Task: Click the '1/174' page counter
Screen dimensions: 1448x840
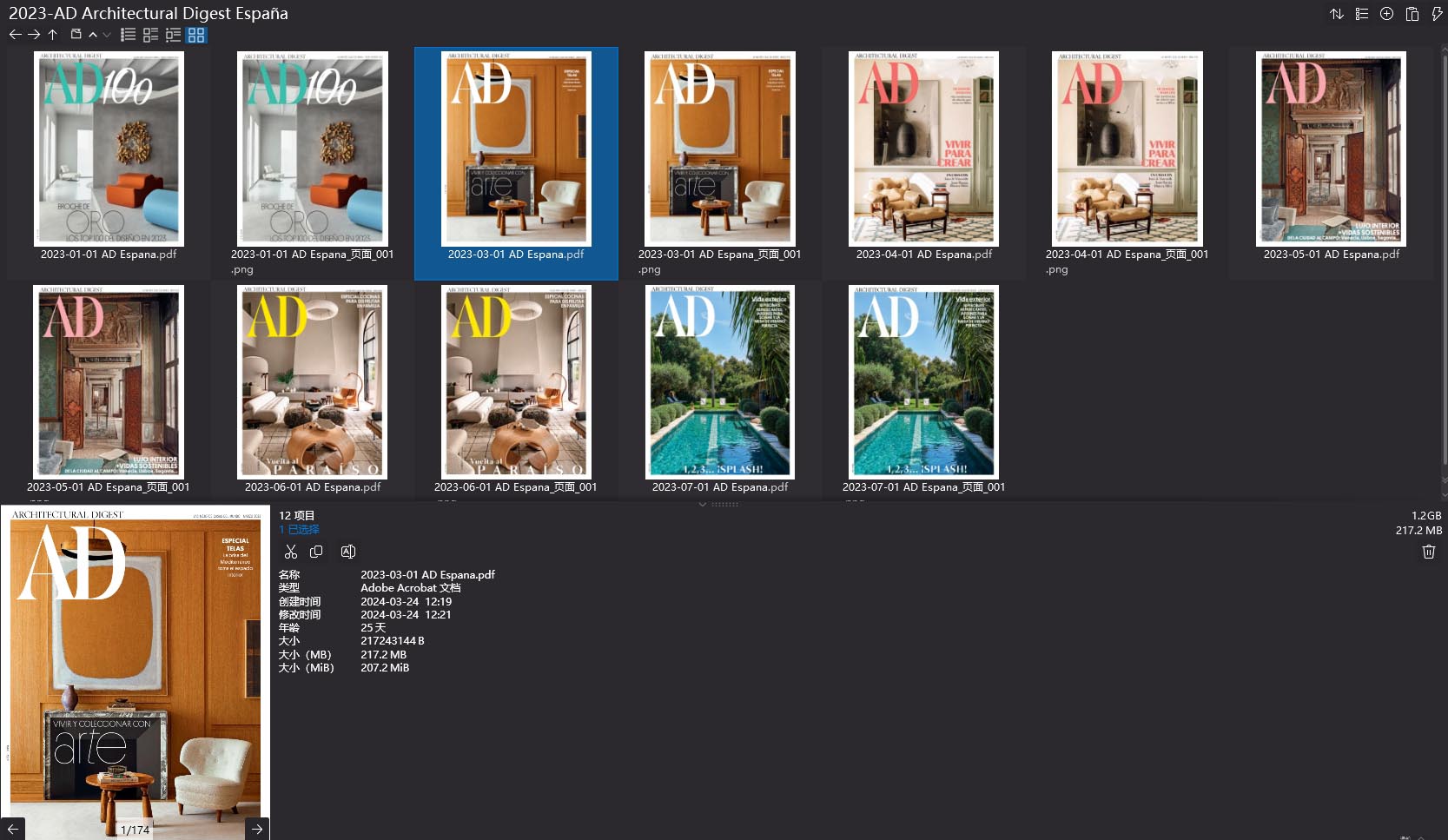Action: click(135, 830)
